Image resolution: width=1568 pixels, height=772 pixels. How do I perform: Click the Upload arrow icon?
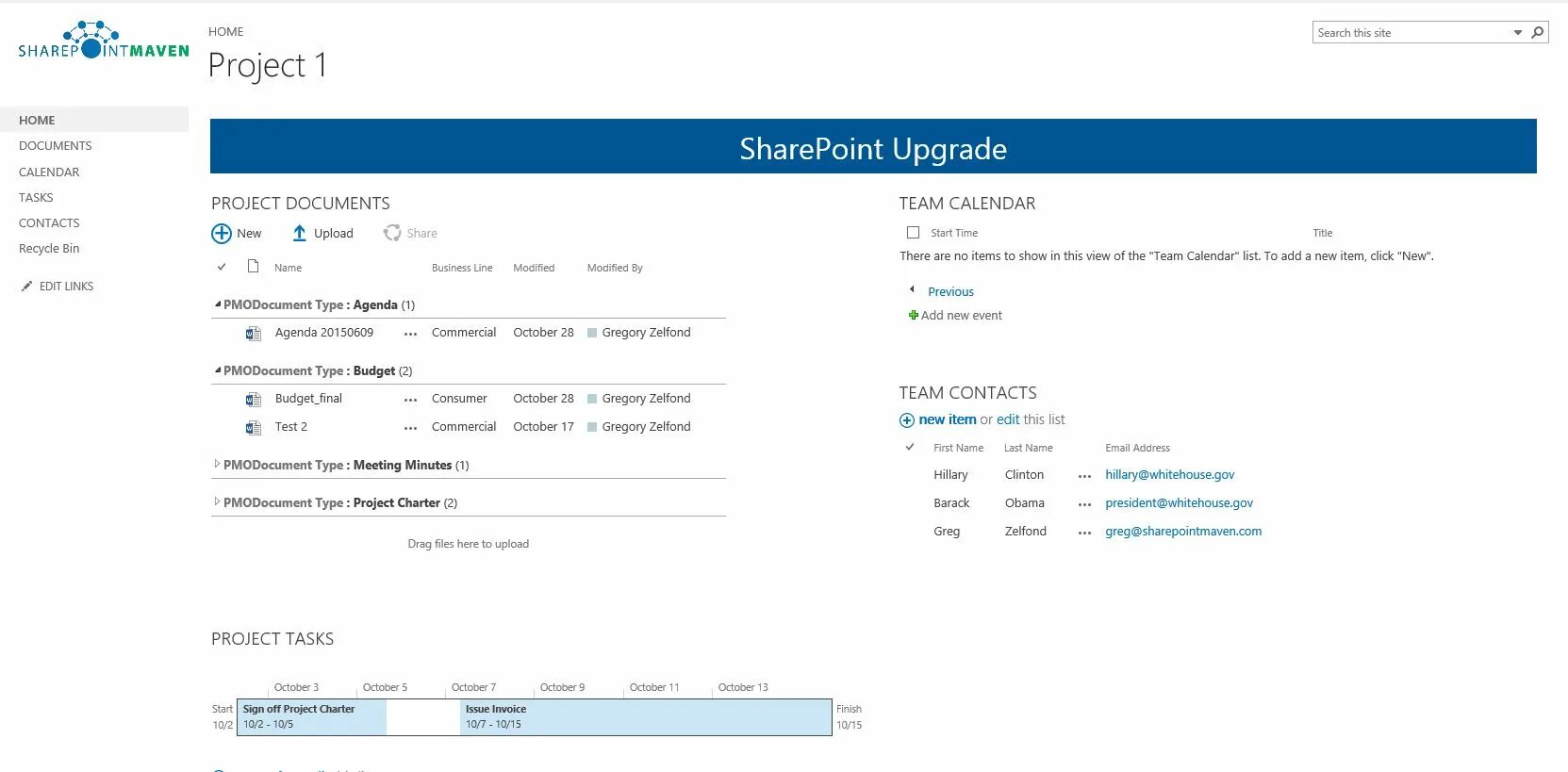pos(299,233)
